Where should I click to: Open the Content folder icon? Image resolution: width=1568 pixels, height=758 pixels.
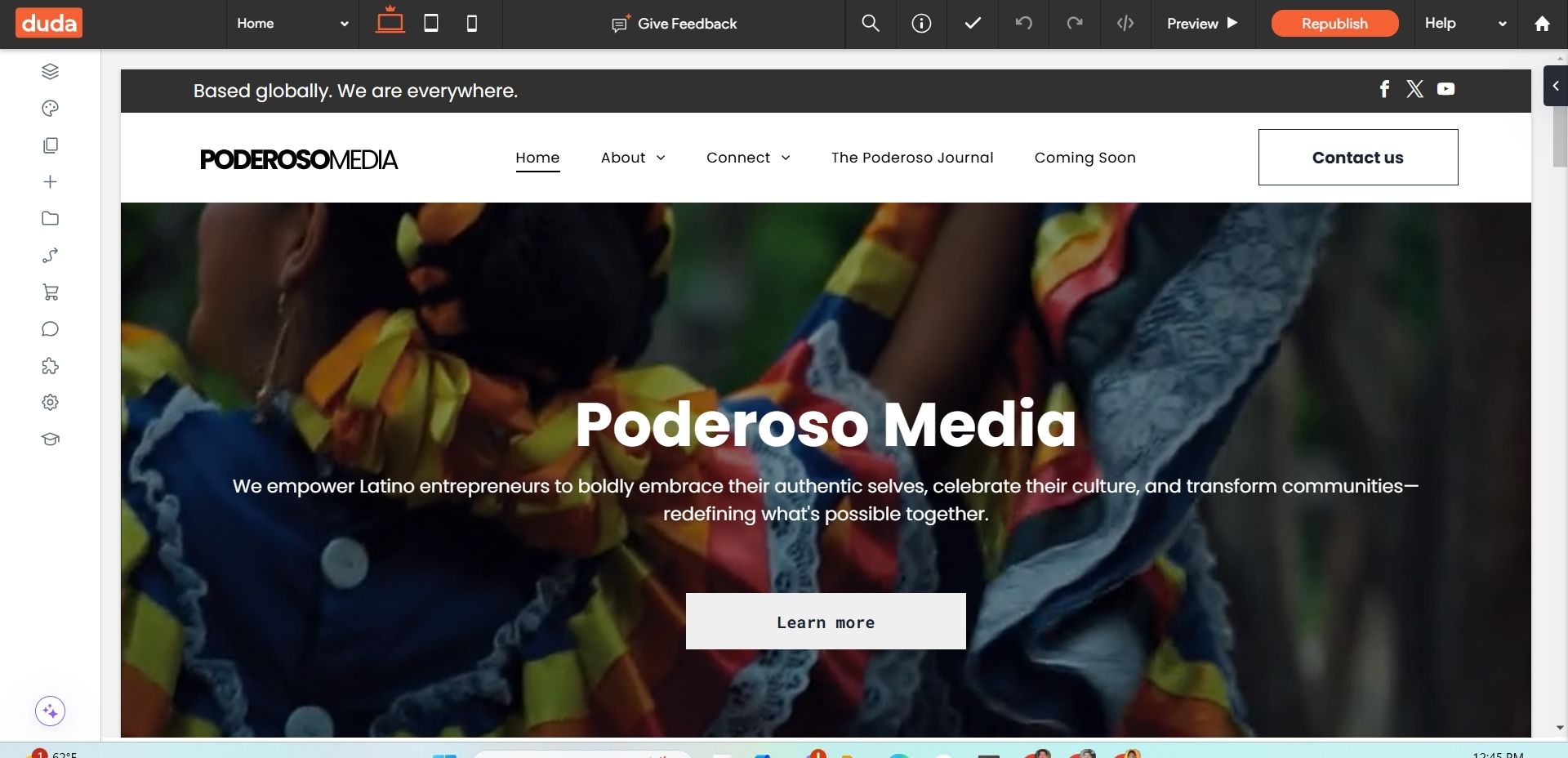pyautogui.click(x=50, y=218)
